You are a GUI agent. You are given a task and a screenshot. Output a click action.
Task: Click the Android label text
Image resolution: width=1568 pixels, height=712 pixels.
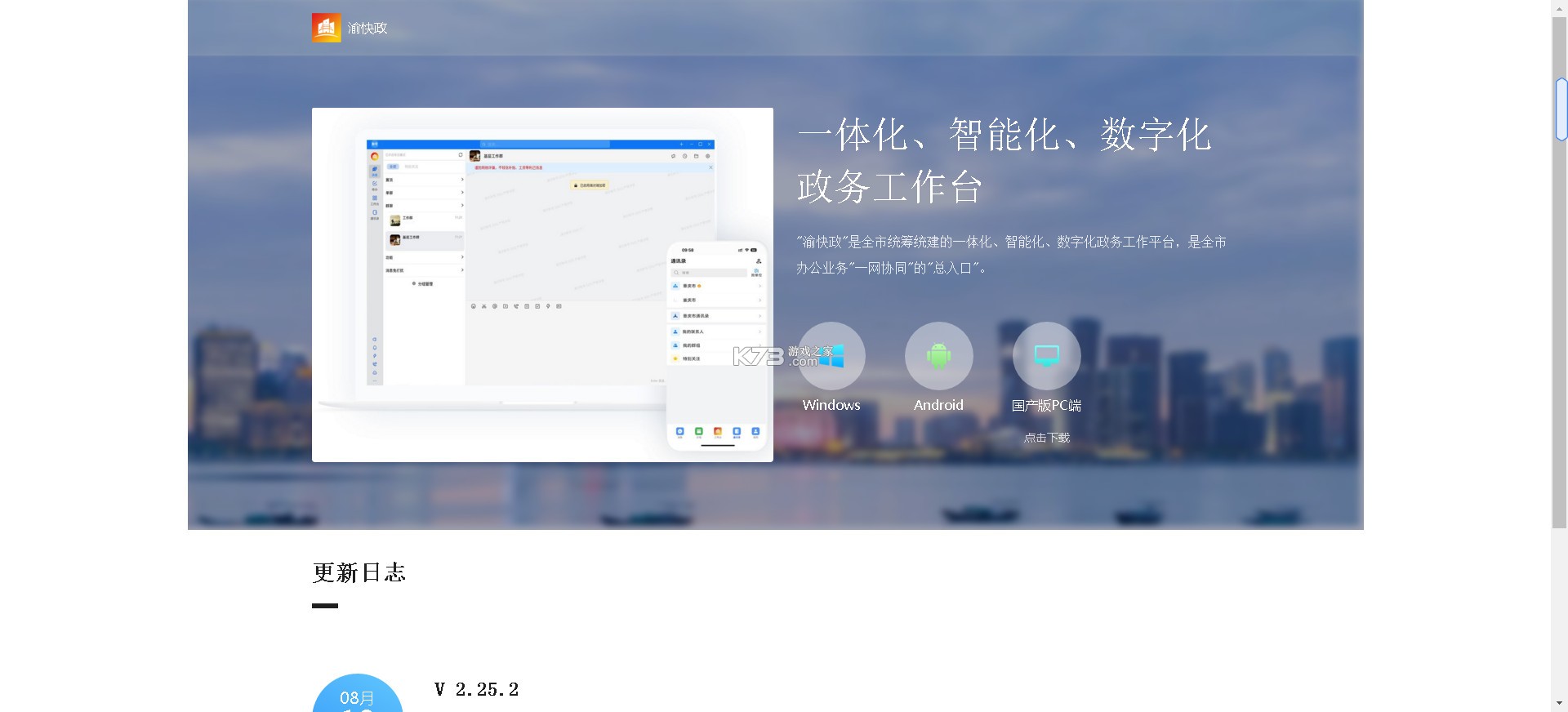938,405
